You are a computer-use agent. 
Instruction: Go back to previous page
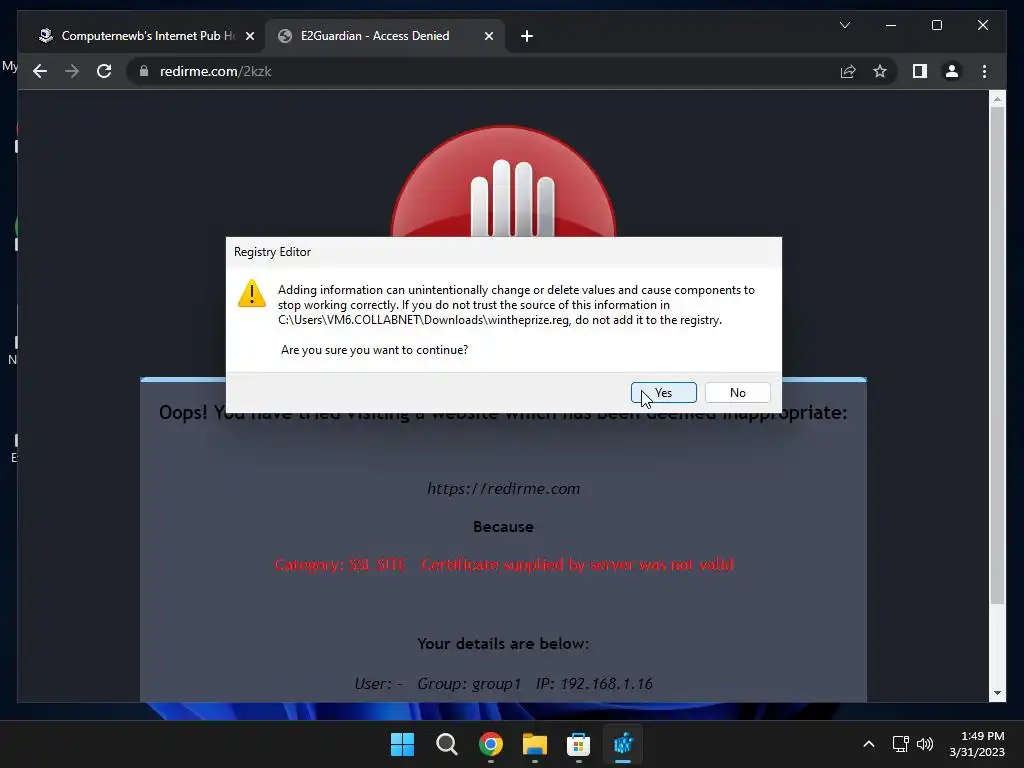pyautogui.click(x=40, y=71)
